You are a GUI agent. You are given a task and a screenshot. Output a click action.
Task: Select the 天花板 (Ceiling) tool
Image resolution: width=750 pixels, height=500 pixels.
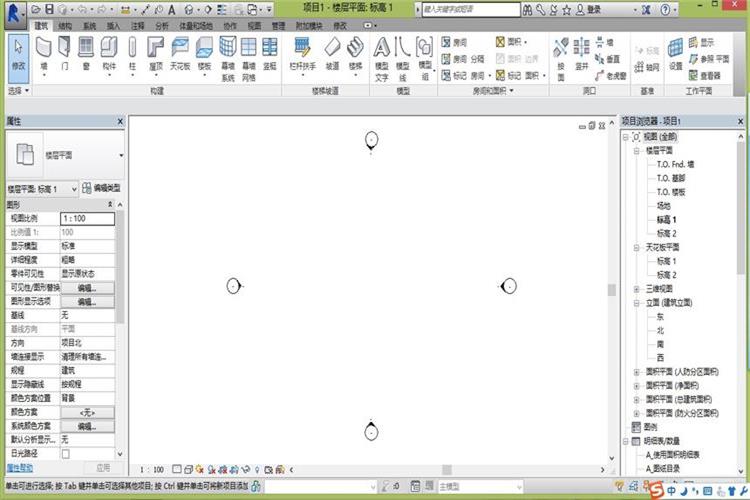[180, 55]
